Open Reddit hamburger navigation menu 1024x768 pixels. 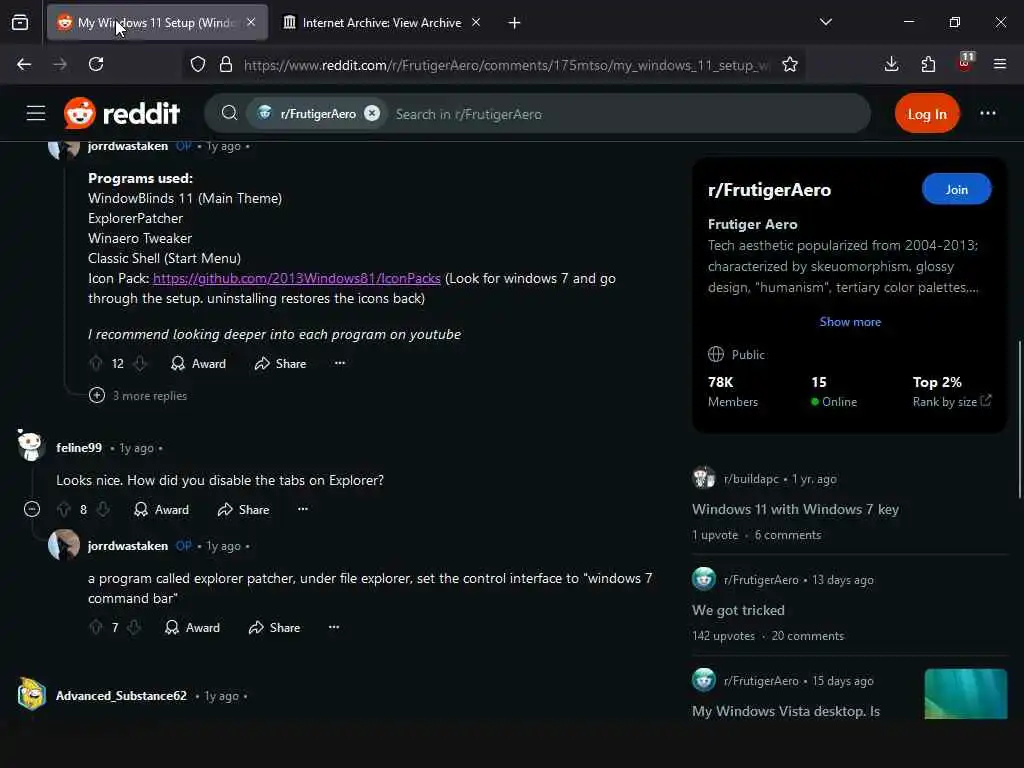tap(36, 114)
